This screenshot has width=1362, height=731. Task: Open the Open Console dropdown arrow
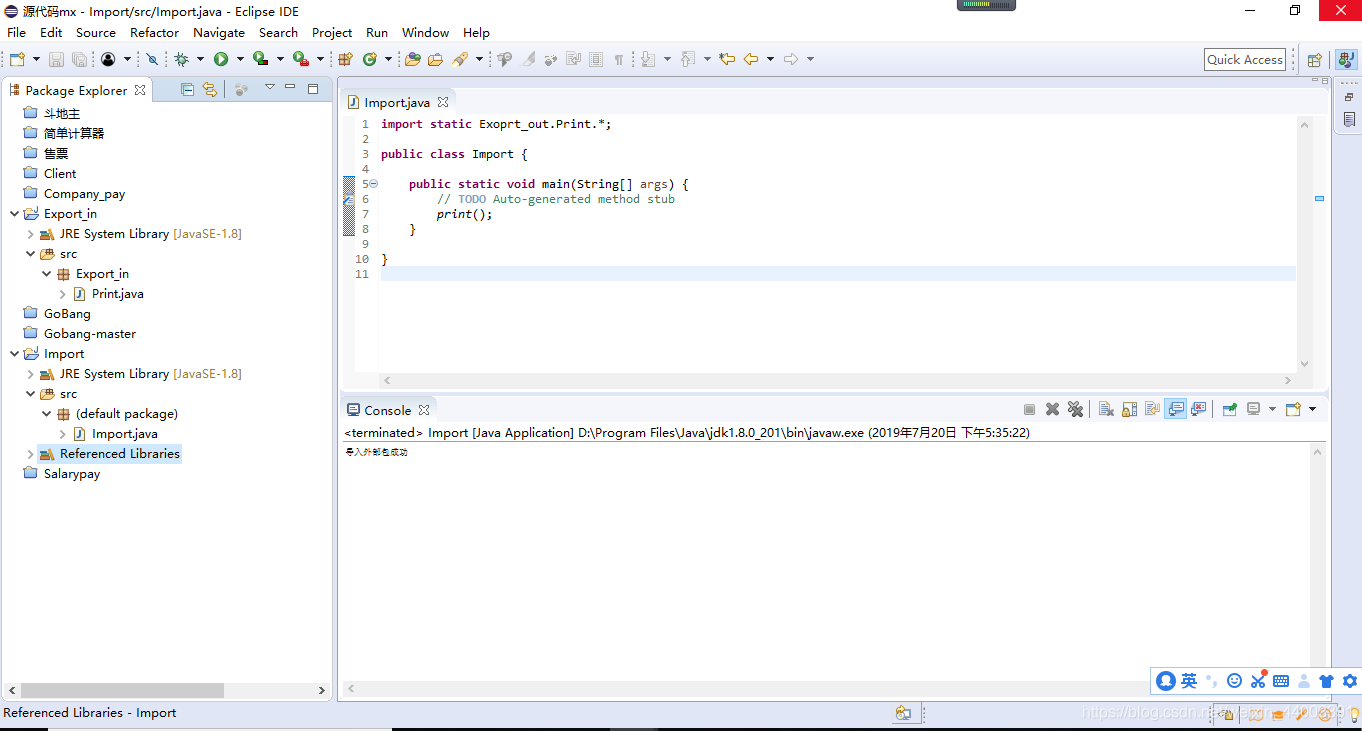click(1312, 409)
